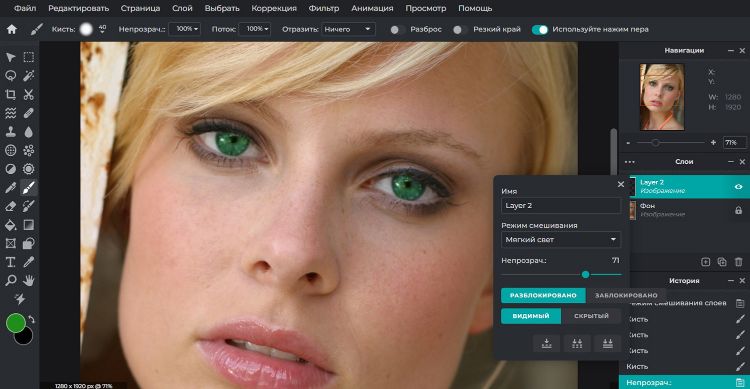Open the green foreground color swatch
Image resolution: width=750 pixels, height=389 pixels.
15,323
